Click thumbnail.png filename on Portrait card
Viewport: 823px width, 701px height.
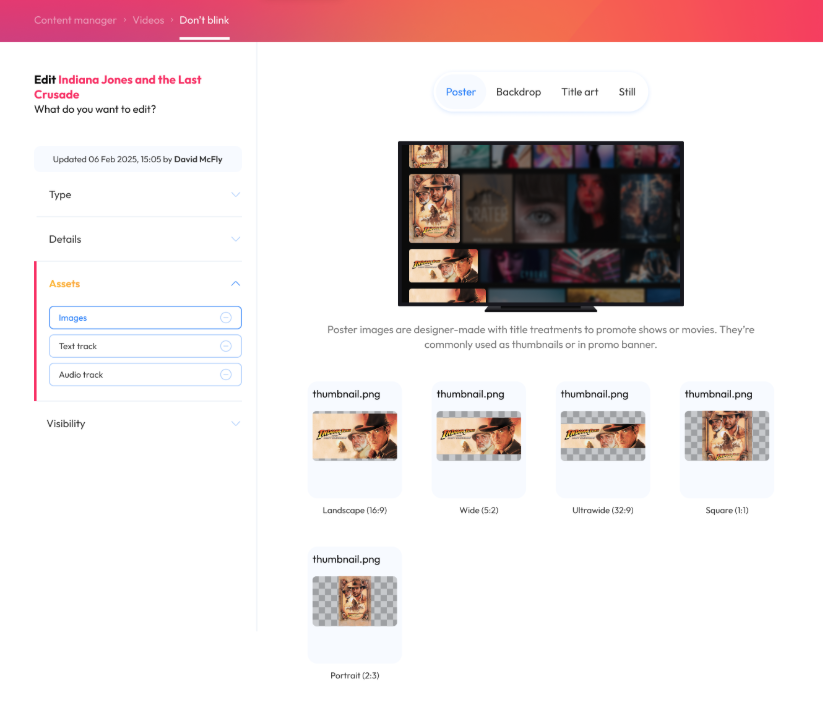tap(346, 559)
